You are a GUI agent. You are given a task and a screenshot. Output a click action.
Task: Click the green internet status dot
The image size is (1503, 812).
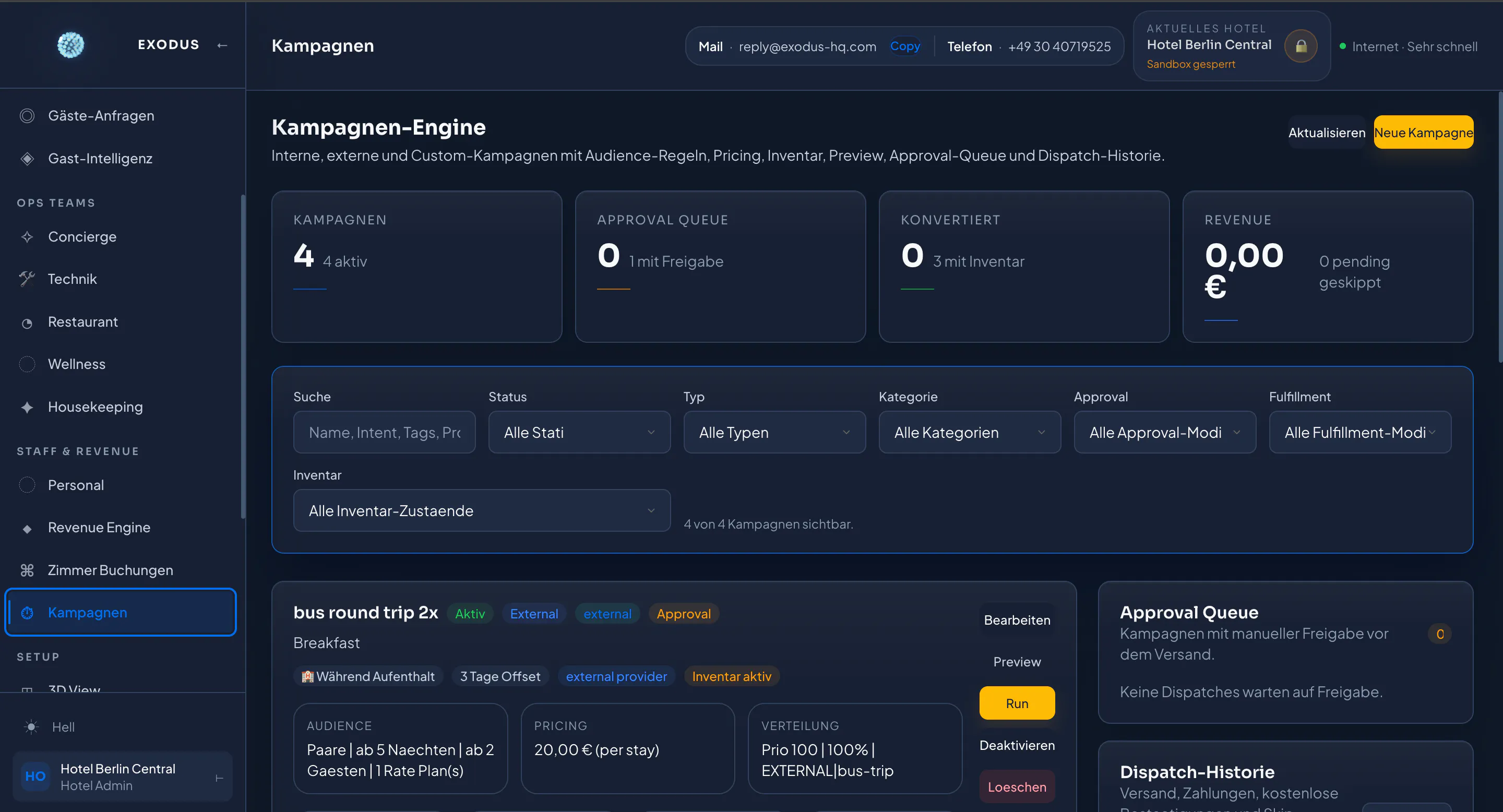[1343, 46]
